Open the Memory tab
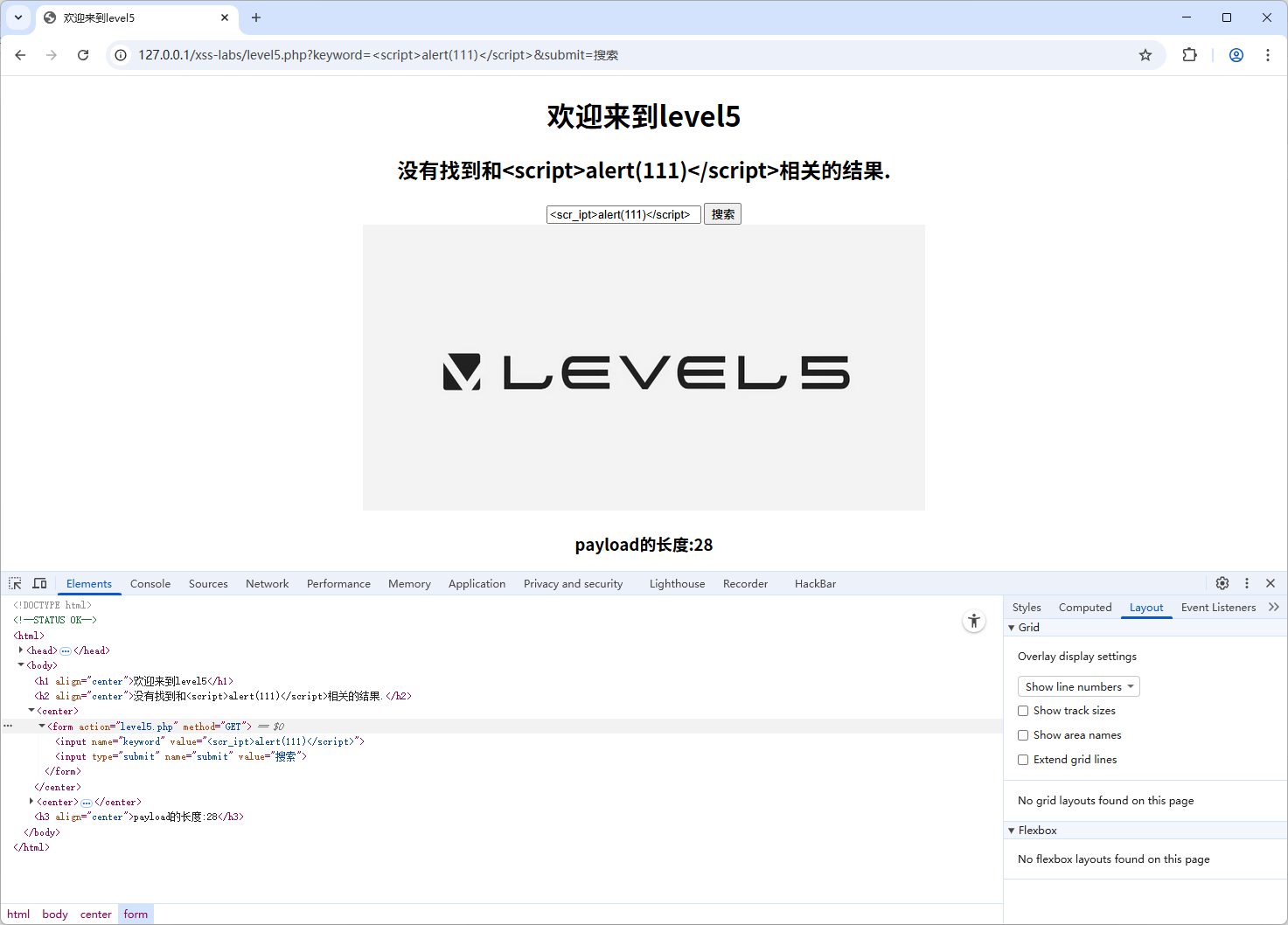Viewport: 1288px width, 925px height. 409,584
